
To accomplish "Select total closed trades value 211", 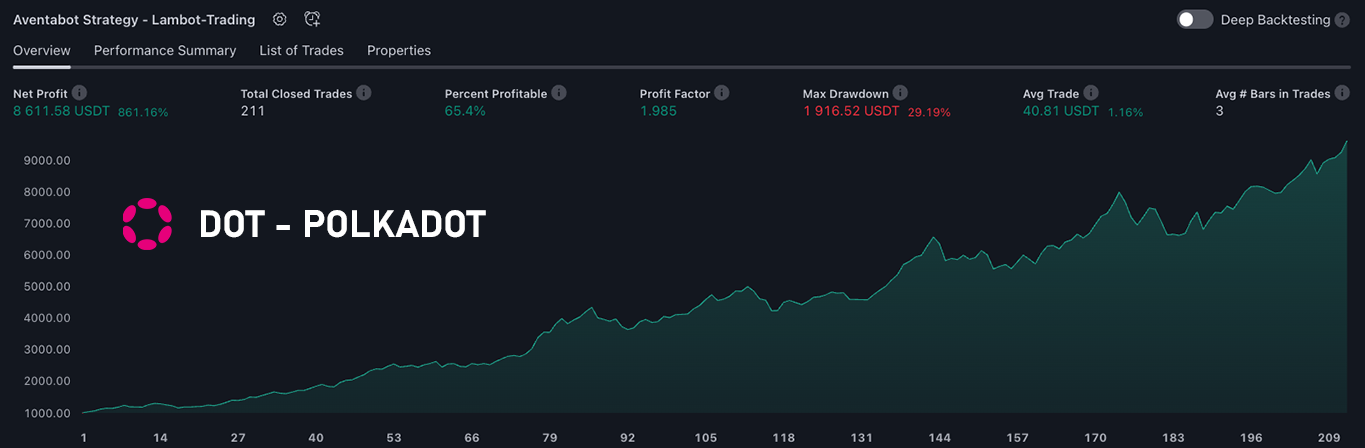I will (x=253, y=111).
